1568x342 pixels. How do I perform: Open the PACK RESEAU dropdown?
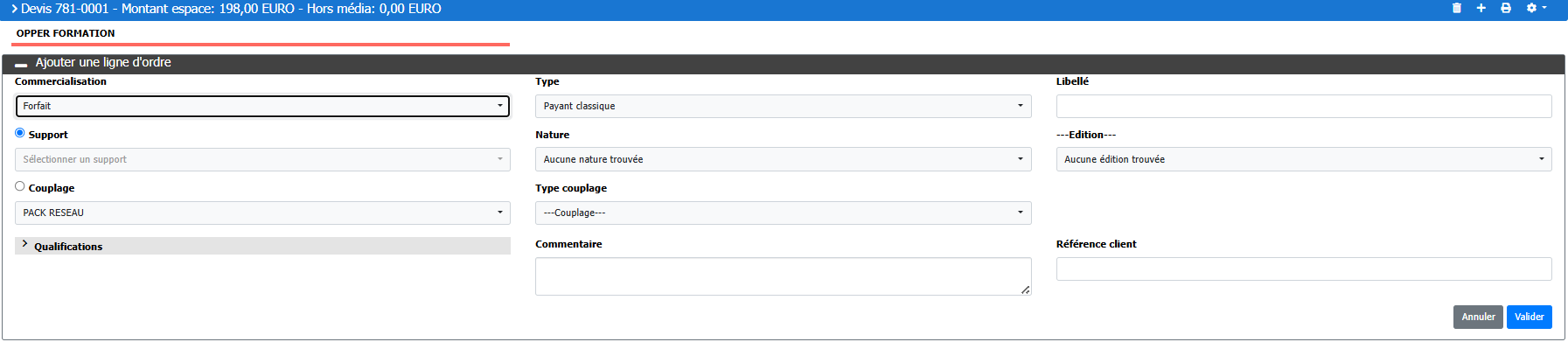[262, 213]
